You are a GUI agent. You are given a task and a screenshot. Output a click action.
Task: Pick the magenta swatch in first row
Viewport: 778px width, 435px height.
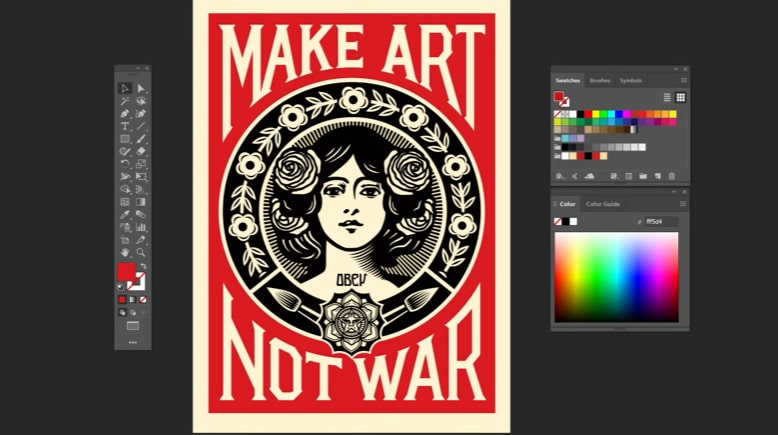[x=626, y=114]
